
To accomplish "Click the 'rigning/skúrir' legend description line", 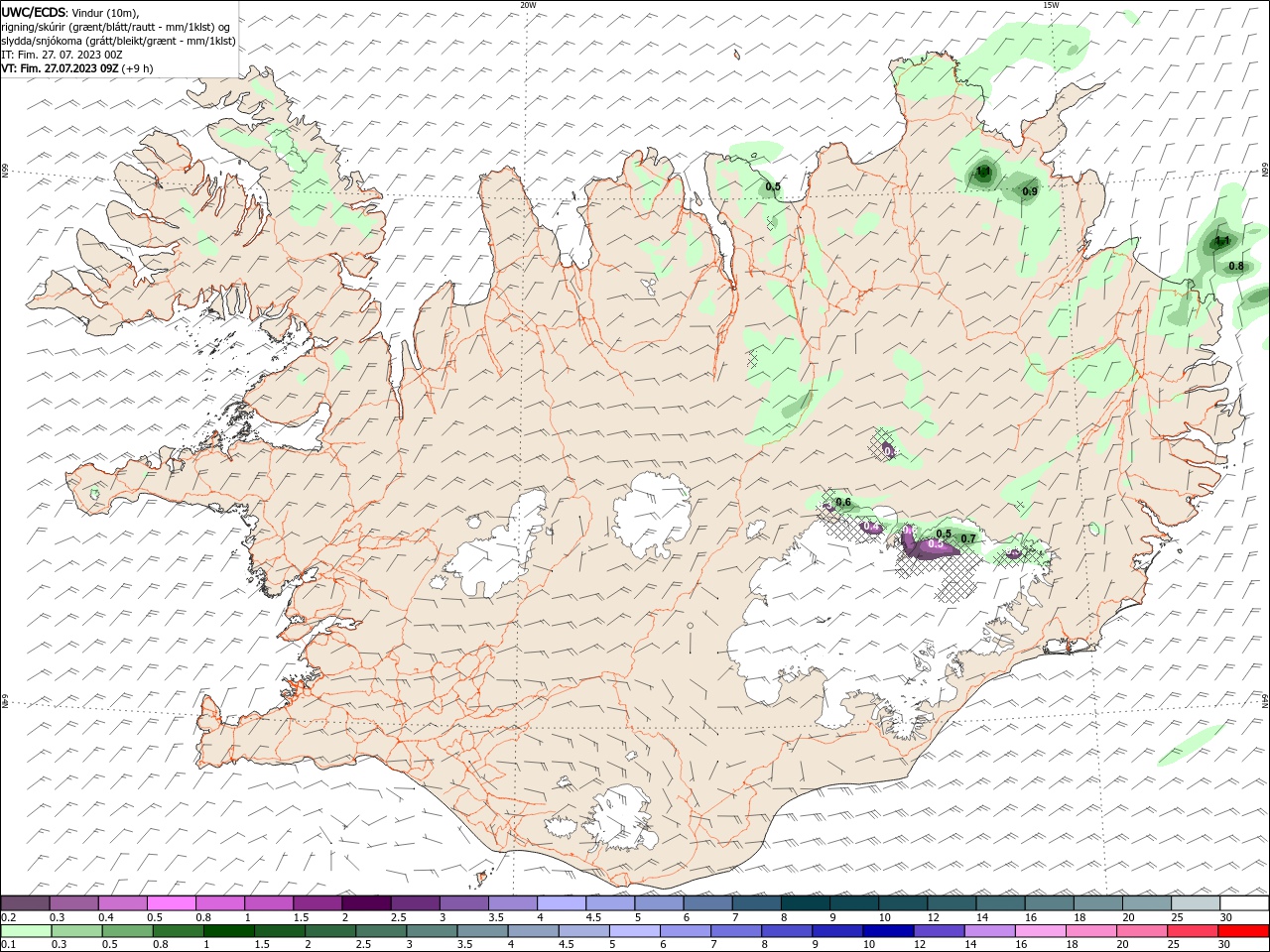I will (116, 27).
